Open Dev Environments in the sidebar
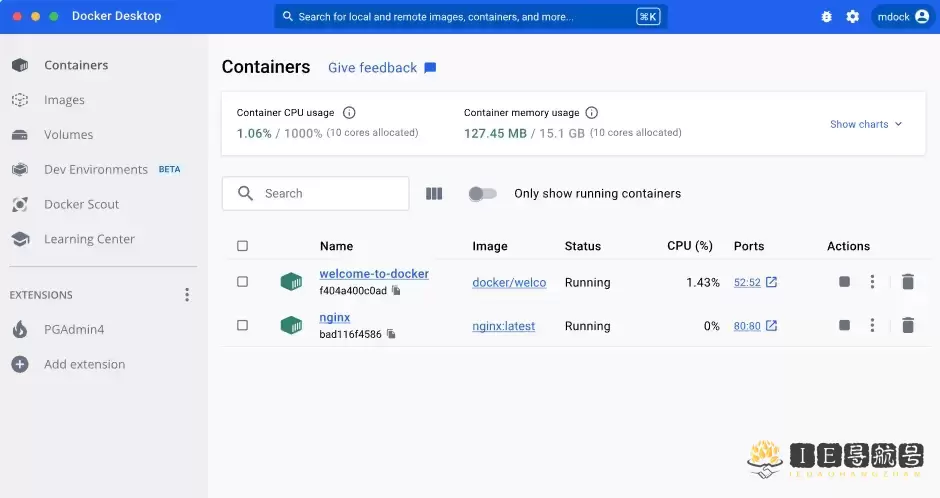940x498 pixels. (x=96, y=170)
